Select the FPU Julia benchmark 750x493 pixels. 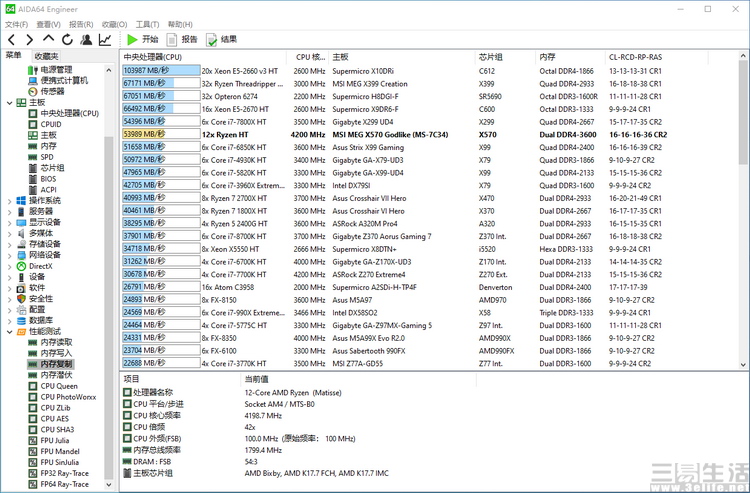pyautogui.click(x=55, y=440)
